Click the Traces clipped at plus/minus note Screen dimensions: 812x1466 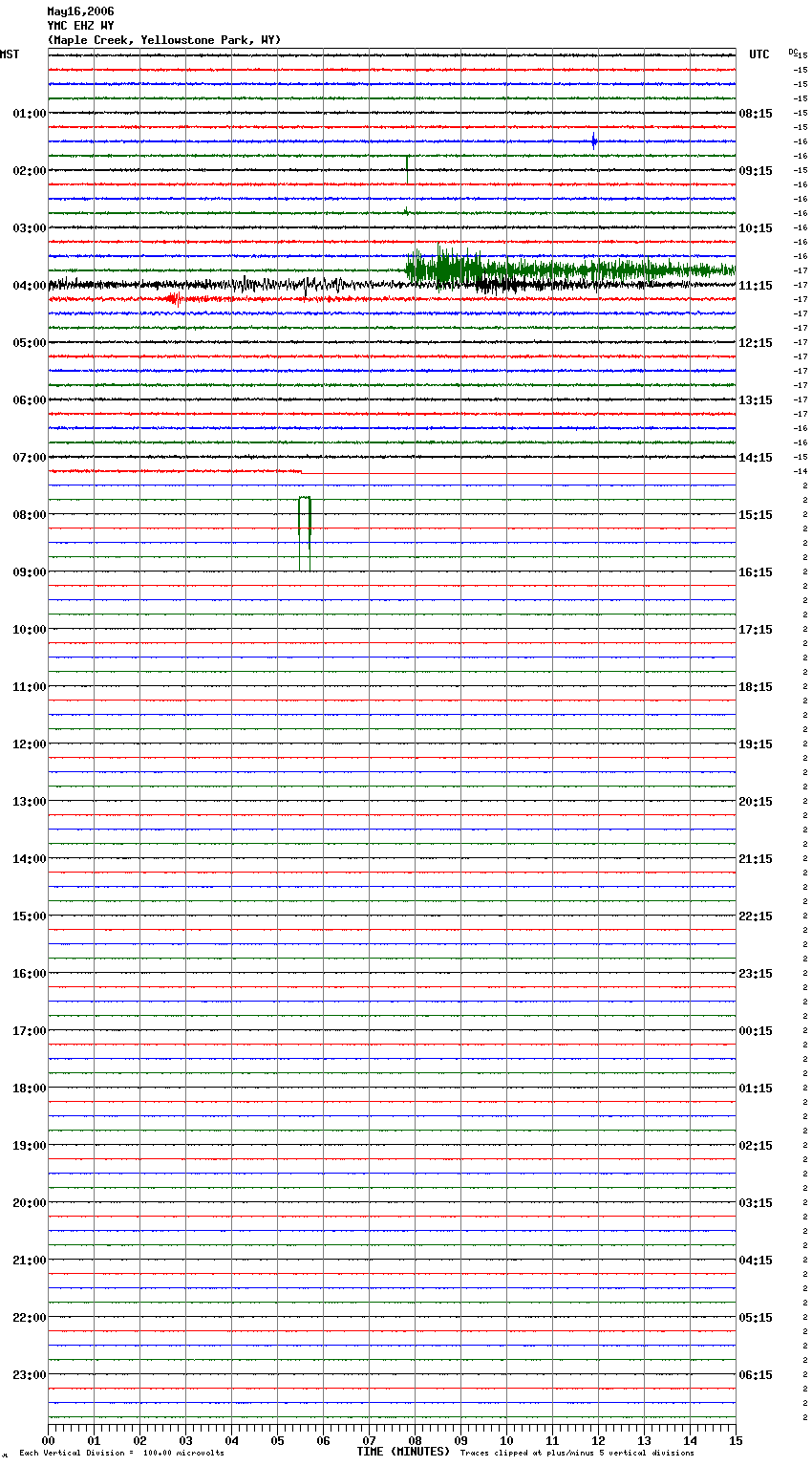tap(577, 1454)
